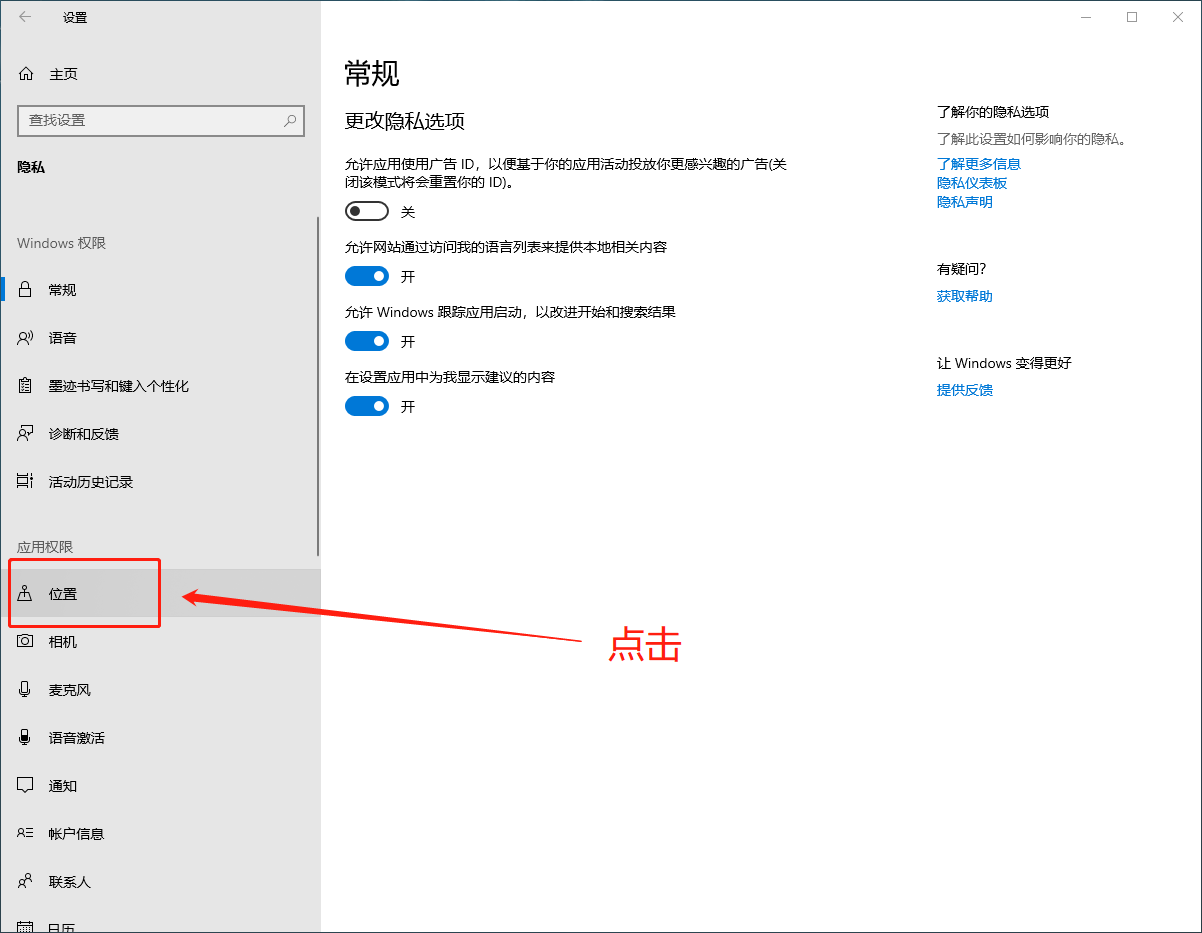
Task: Disable 允许 Windows 跟踪应用启动 toggle
Action: [366, 341]
